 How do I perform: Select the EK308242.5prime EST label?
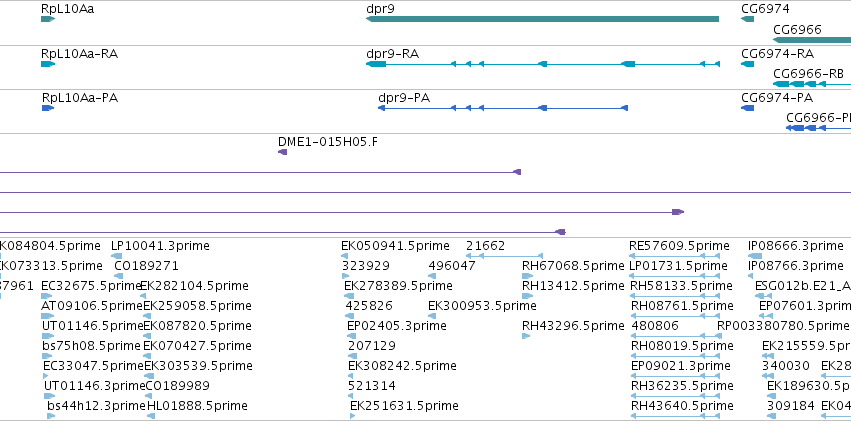(402, 366)
